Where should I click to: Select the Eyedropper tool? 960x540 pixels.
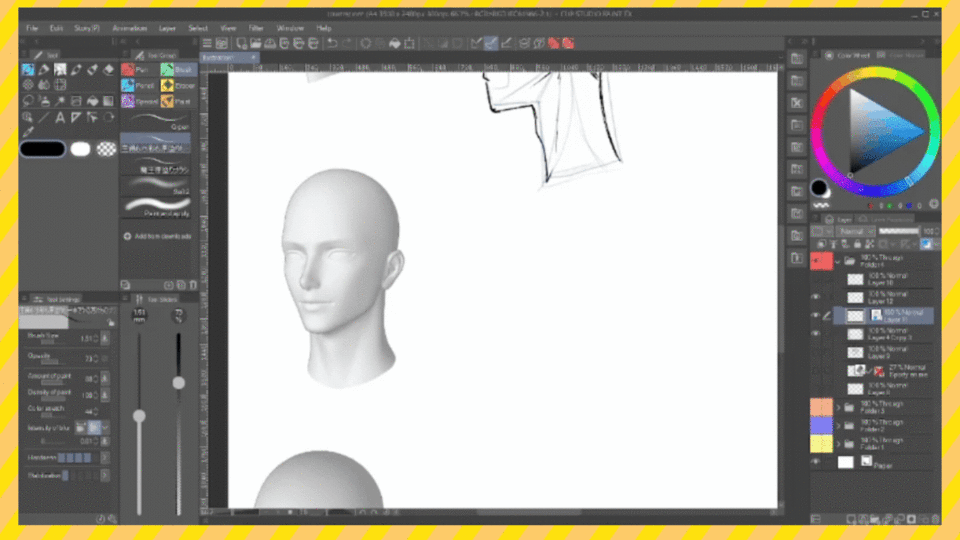click(x=28, y=132)
